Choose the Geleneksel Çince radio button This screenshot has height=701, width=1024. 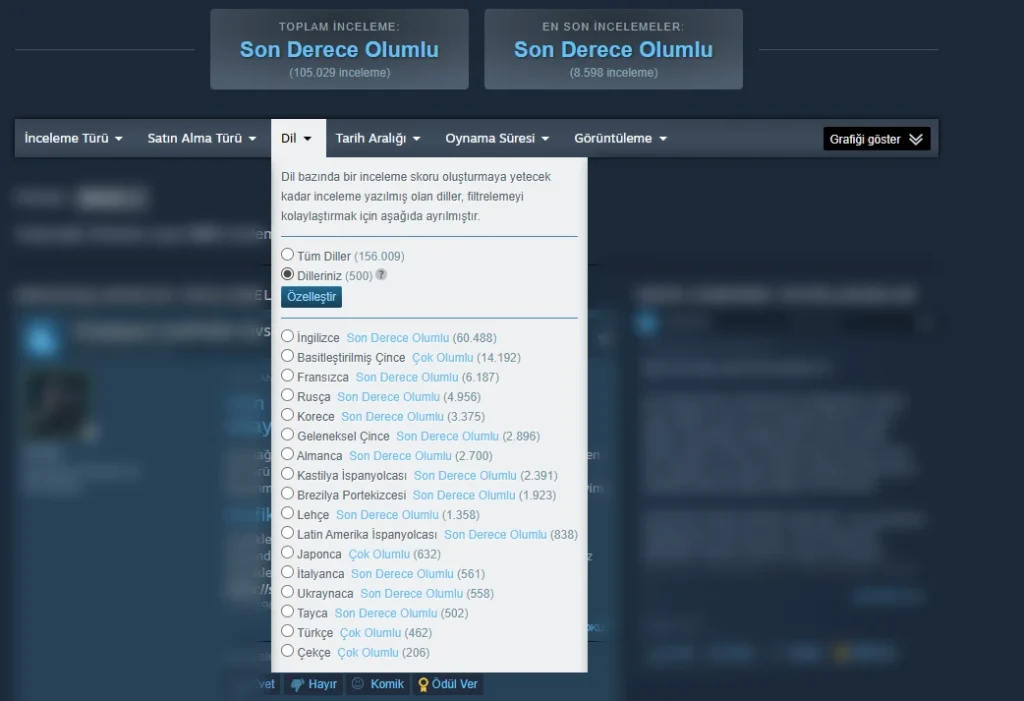pos(287,434)
